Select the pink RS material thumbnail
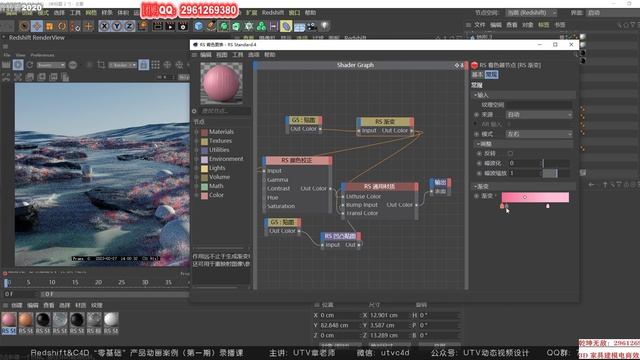This screenshot has width=640, height=360. (x=9, y=320)
